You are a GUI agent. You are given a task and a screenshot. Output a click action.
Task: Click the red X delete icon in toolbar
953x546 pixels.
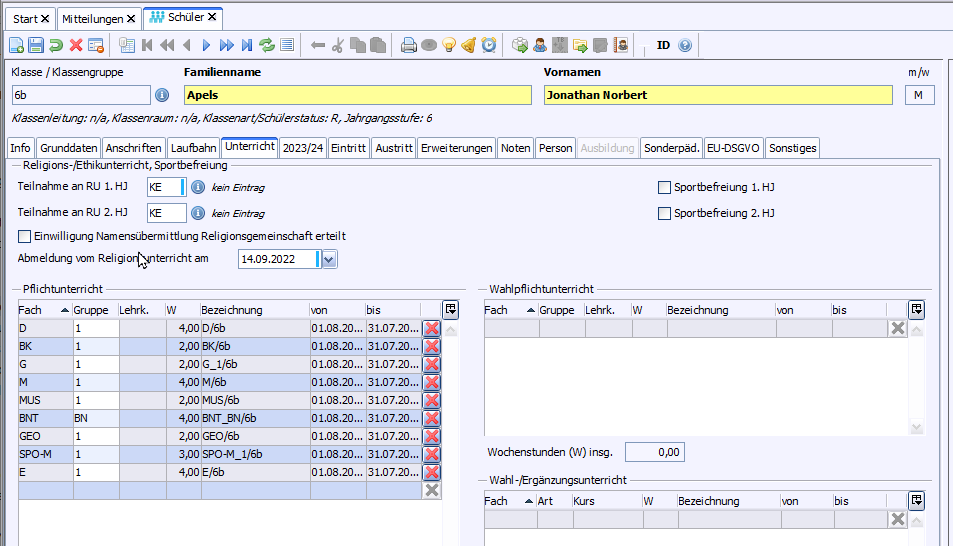(x=76, y=45)
